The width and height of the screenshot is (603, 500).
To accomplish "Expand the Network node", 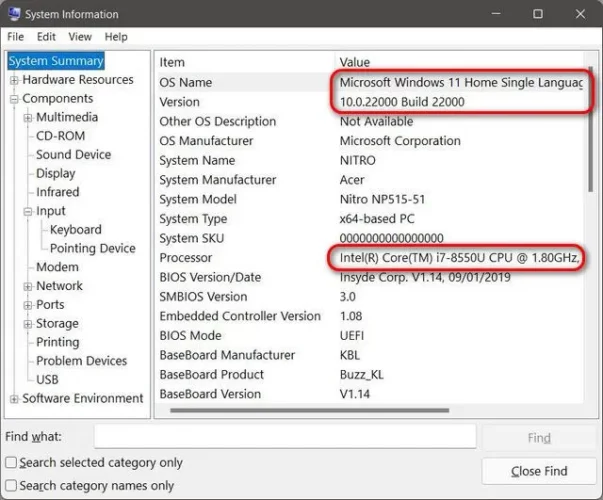I will click(28, 287).
